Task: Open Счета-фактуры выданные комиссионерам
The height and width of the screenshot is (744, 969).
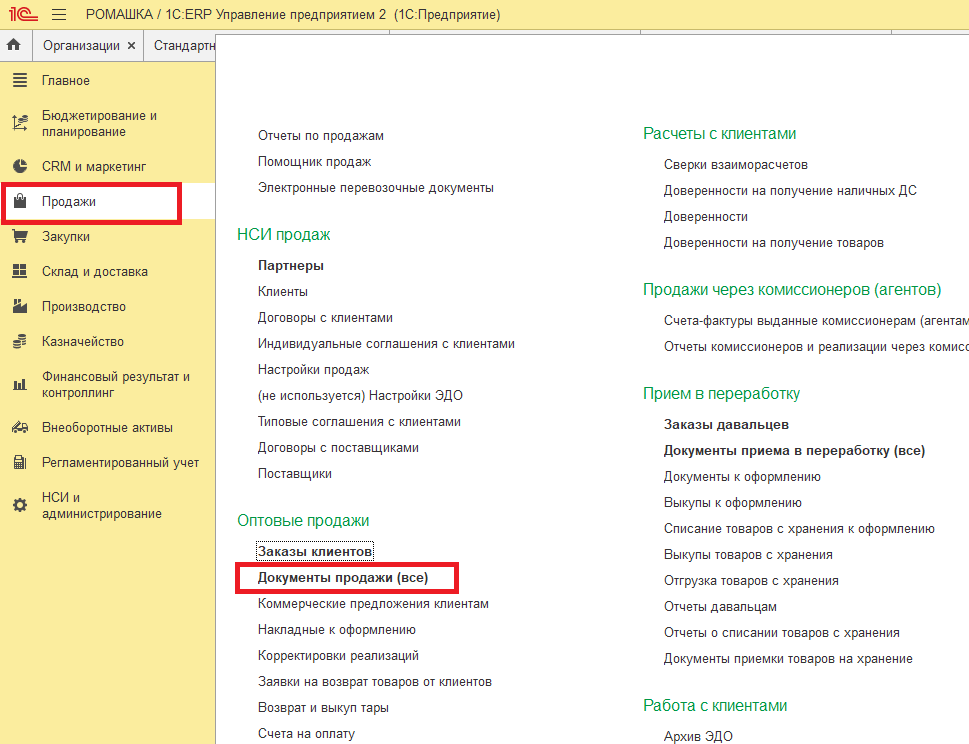Action: click(x=816, y=321)
